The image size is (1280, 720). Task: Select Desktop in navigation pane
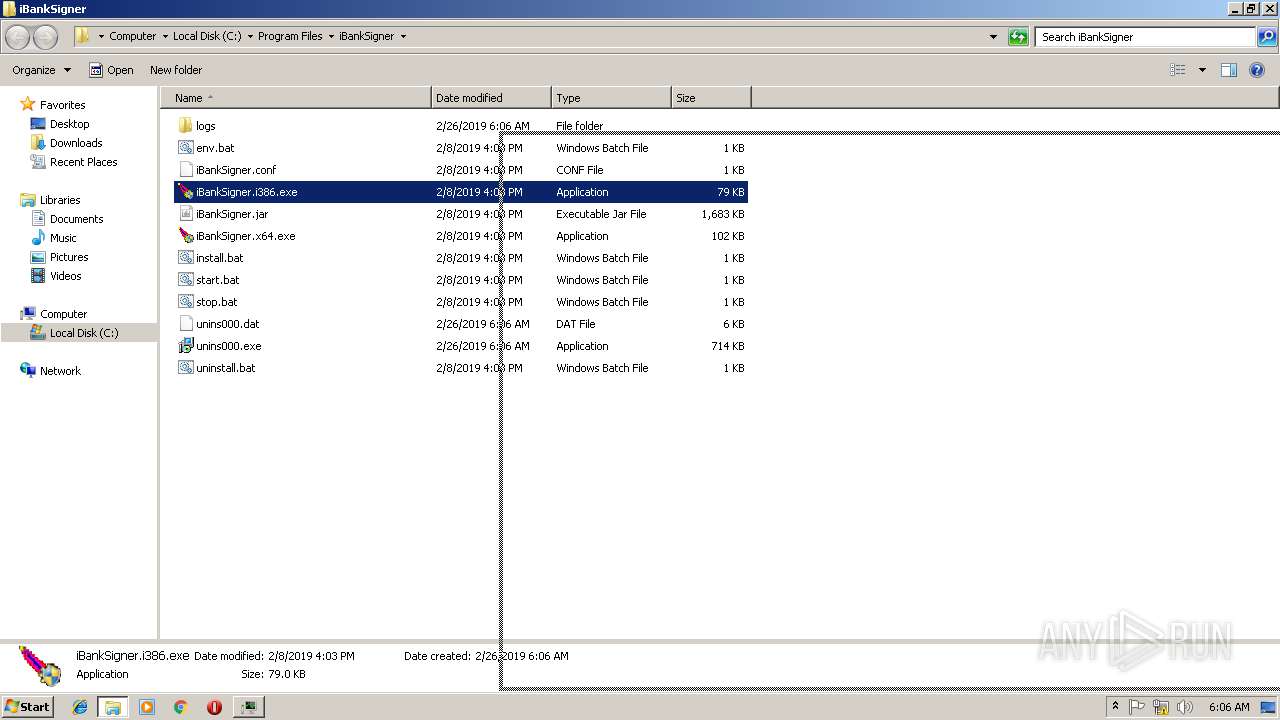(69, 124)
